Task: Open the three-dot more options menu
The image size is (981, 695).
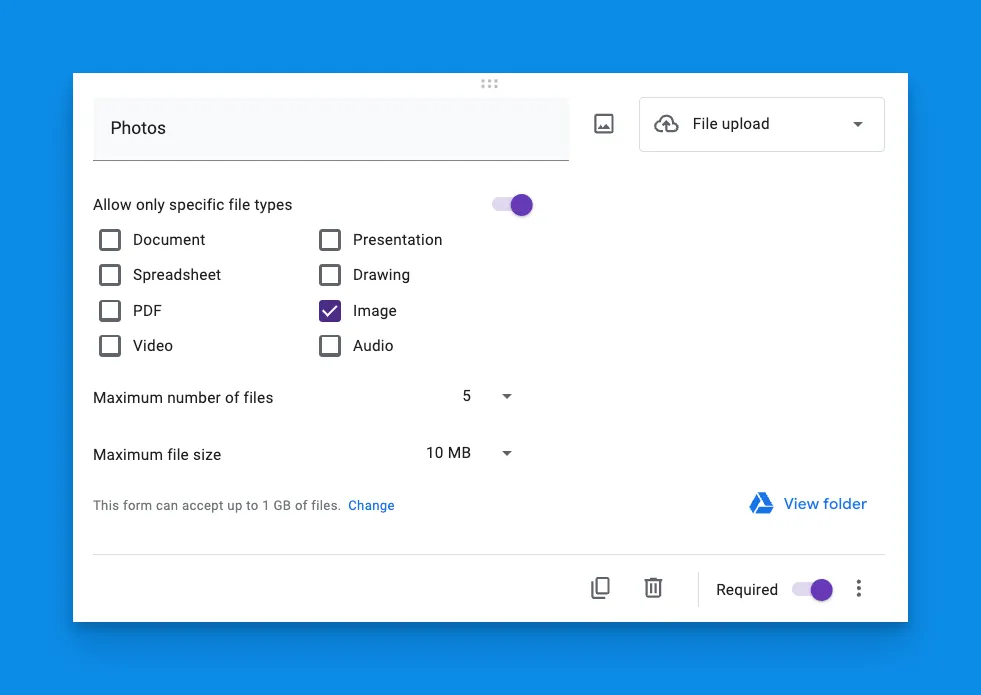Action: (x=858, y=589)
